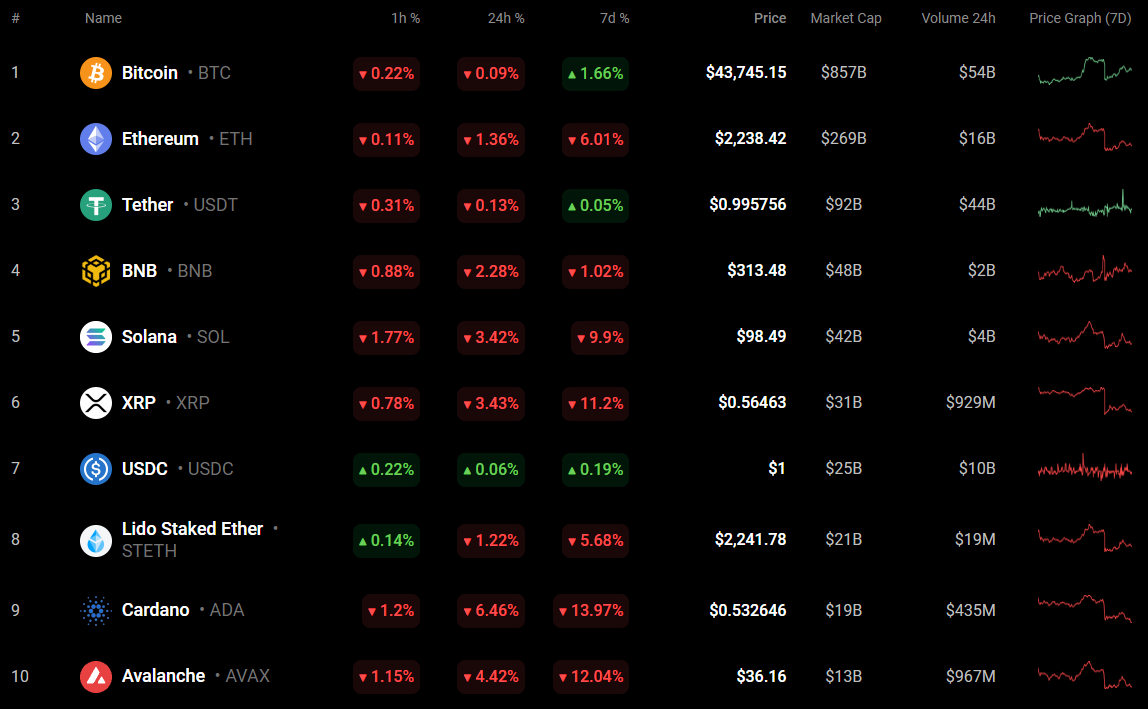Click the Tether coin icon

pos(96,205)
